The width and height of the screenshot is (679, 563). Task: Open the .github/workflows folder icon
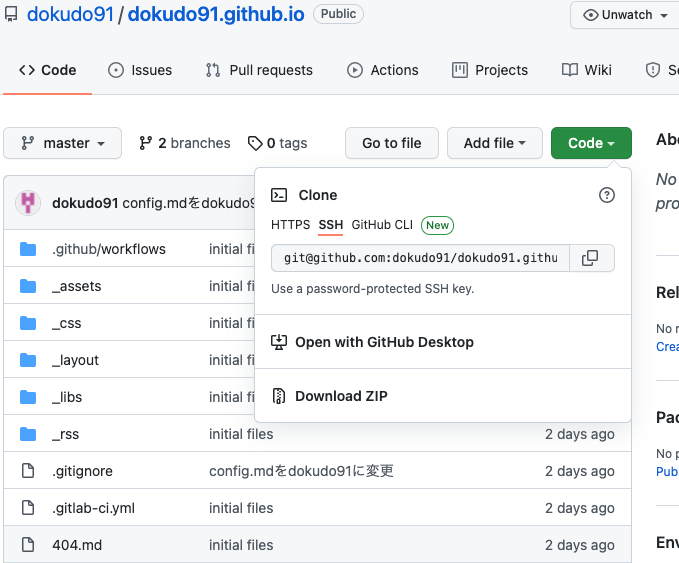click(28, 249)
